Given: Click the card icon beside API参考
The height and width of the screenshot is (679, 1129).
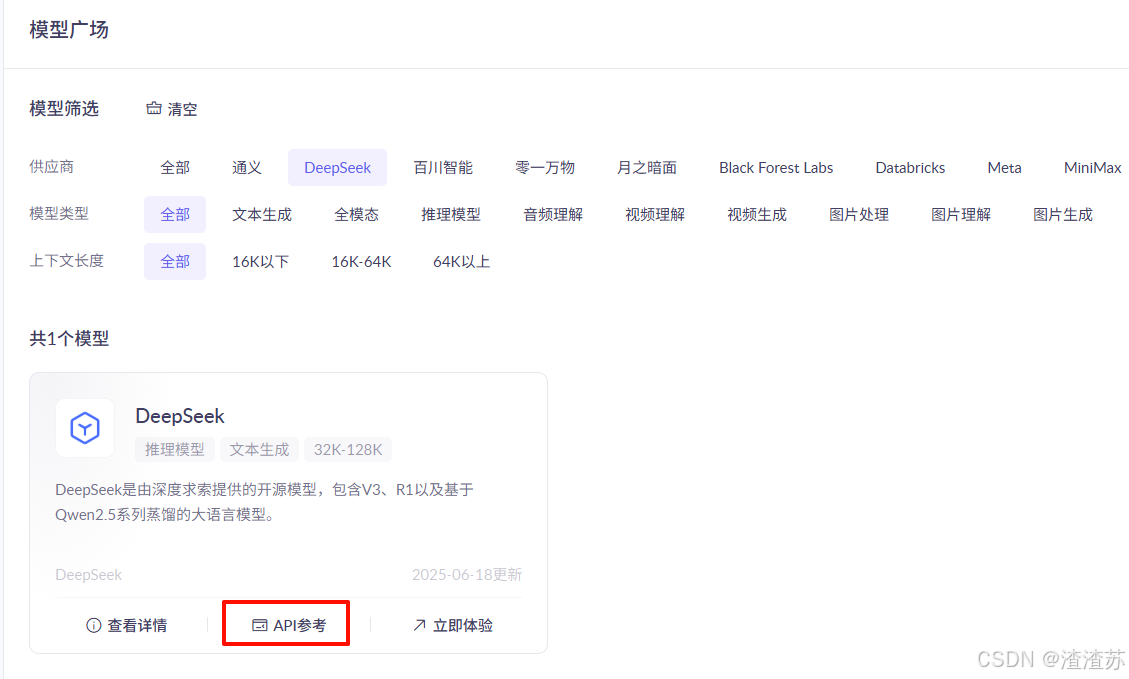Looking at the screenshot, I should 259,625.
